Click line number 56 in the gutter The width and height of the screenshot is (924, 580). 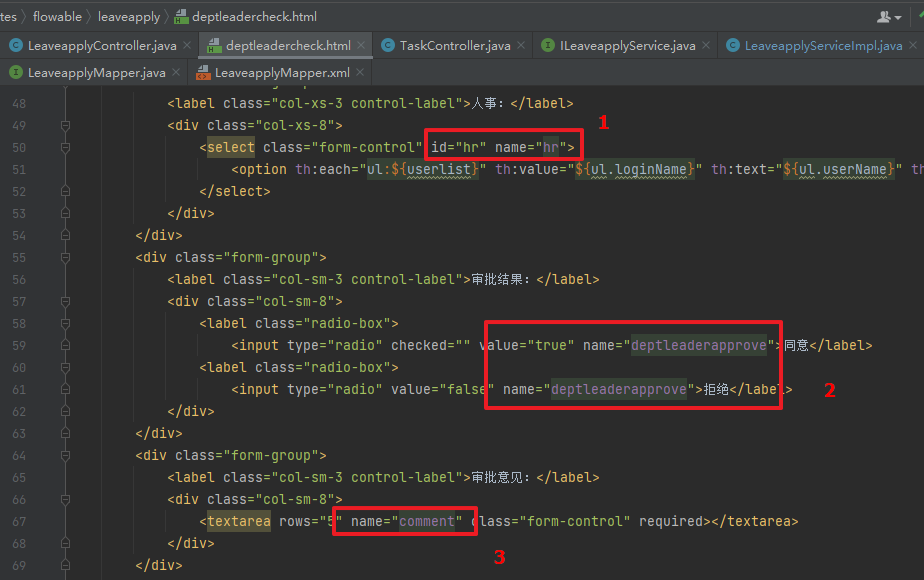coord(19,279)
